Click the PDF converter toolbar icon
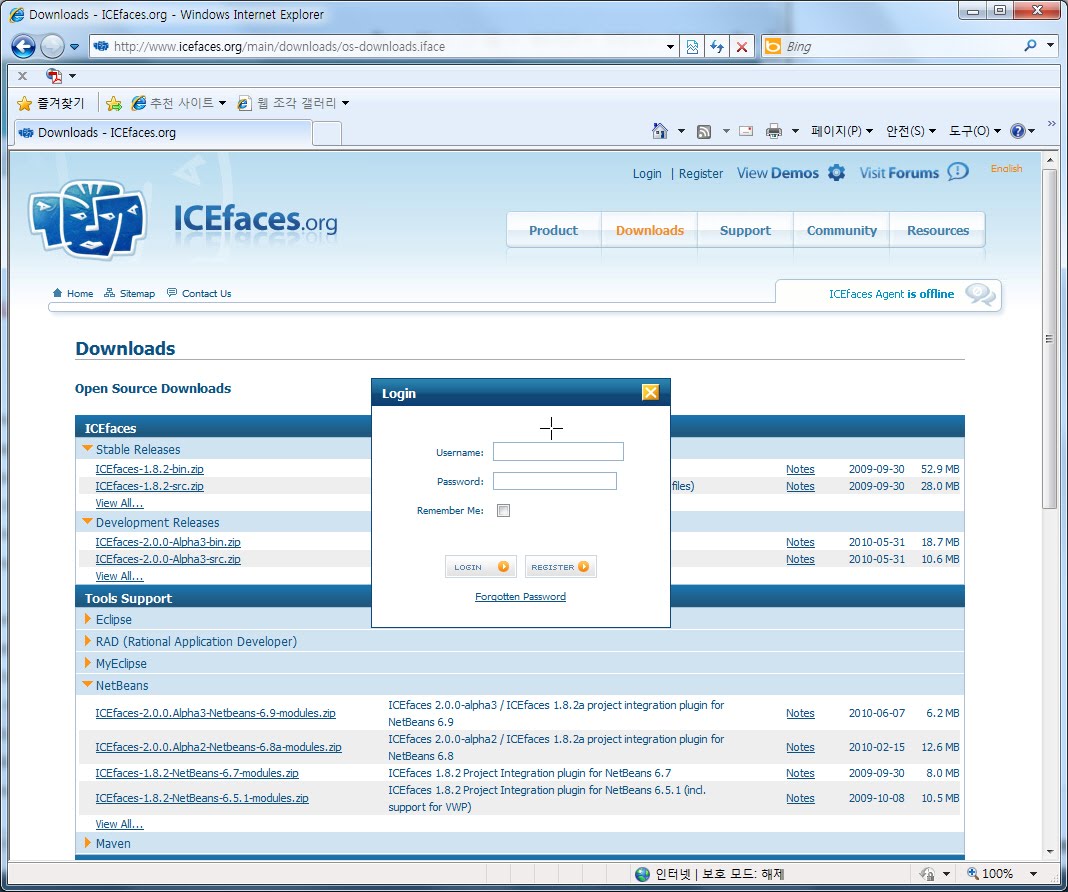The image size is (1068, 892). tap(54, 76)
